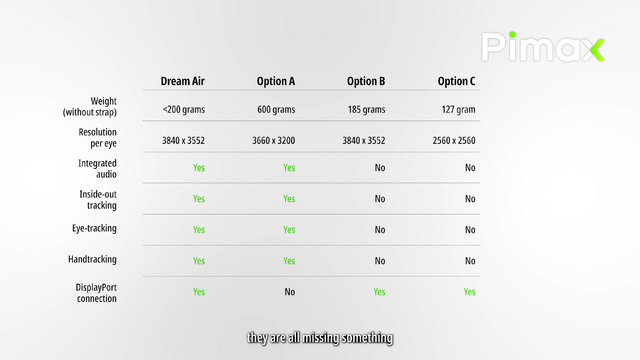
Task: Click the Option C column header
Action: click(456, 81)
